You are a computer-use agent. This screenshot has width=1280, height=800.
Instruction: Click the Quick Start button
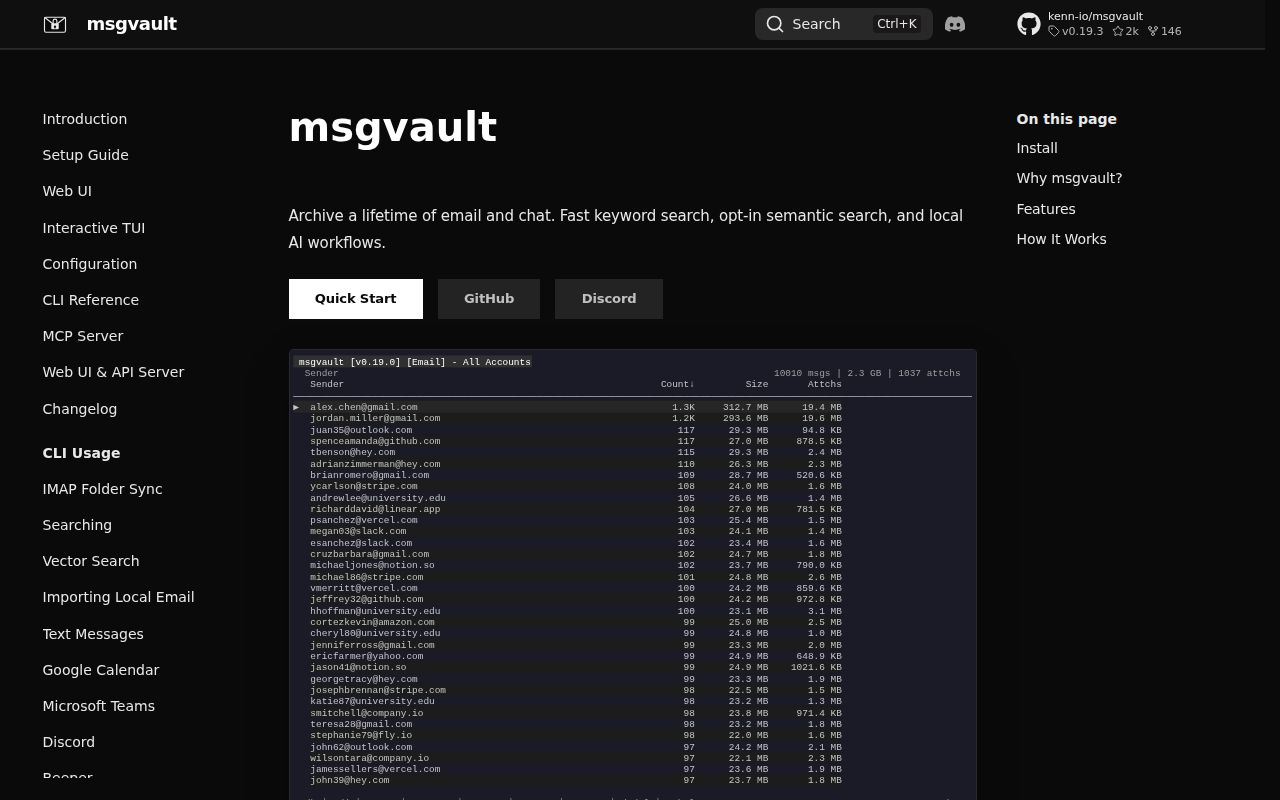pyautogui.click(x=356, y=299)
